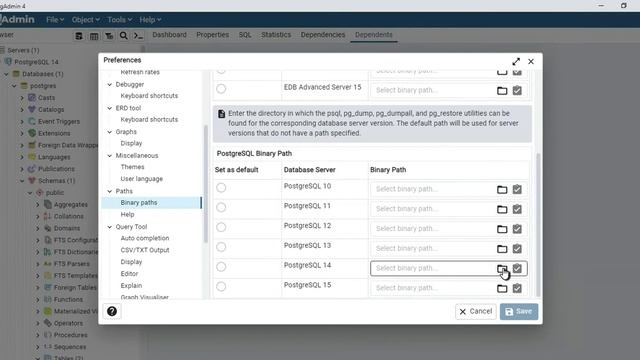Expand the Casts node in browser tree
Viewport: 640px width, 360px height.
pyautogui.click(x=22, y=98)
